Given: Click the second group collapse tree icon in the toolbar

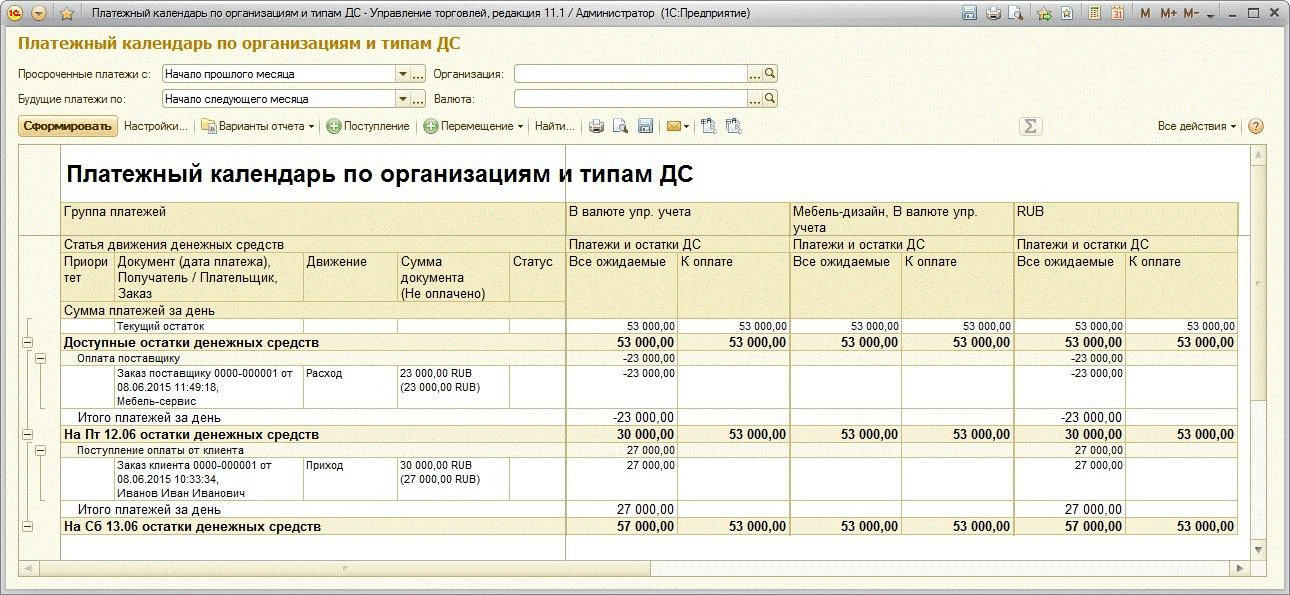Looking at the screenshot, I should pos(734,126).
